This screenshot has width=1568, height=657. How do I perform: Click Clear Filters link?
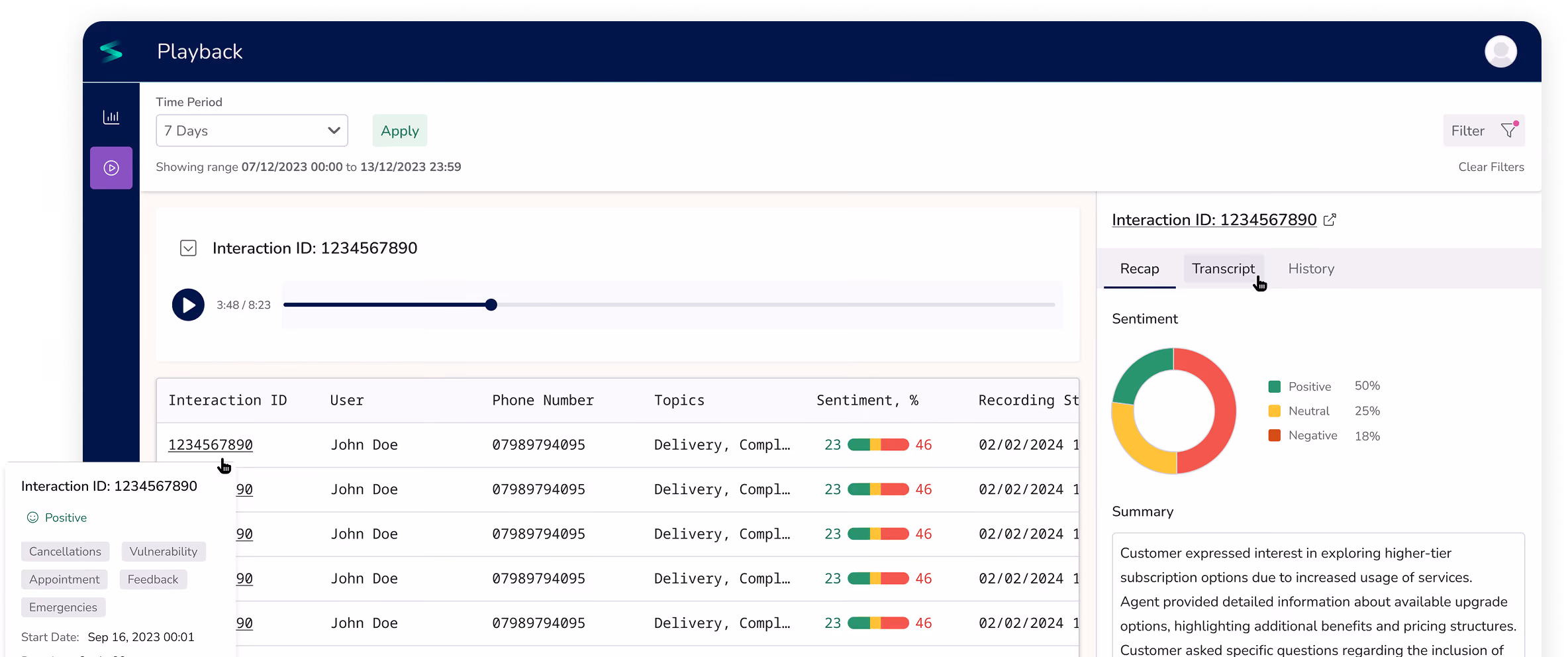point(1491,167)
